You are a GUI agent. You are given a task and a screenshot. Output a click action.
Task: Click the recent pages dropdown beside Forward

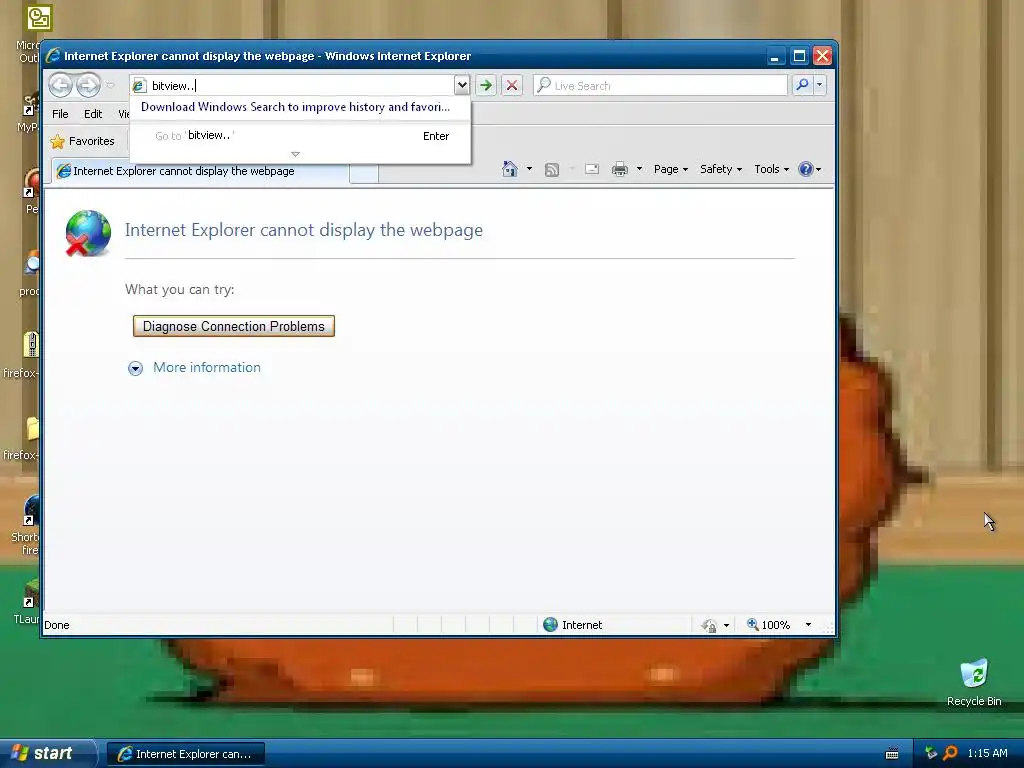coord(110,85)
